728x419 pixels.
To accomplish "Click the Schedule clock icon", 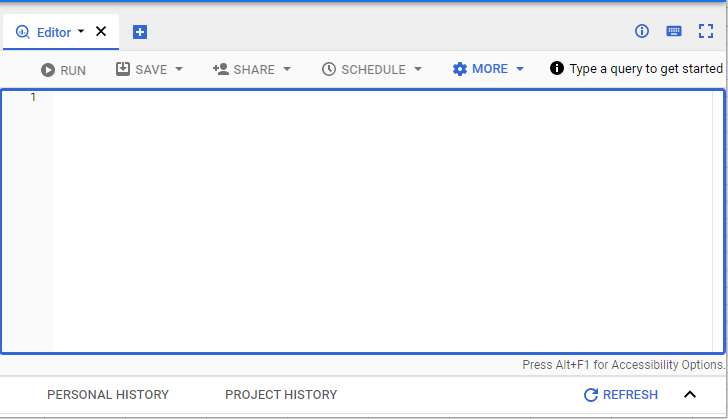I will (329, 69).
